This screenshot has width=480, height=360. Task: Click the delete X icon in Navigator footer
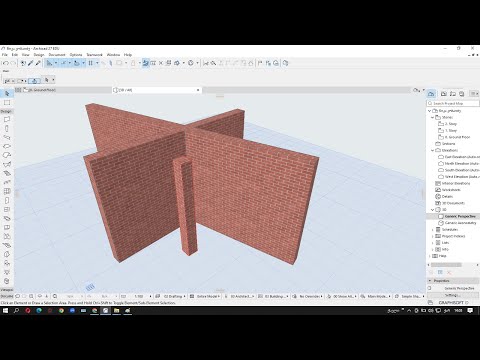449,272
